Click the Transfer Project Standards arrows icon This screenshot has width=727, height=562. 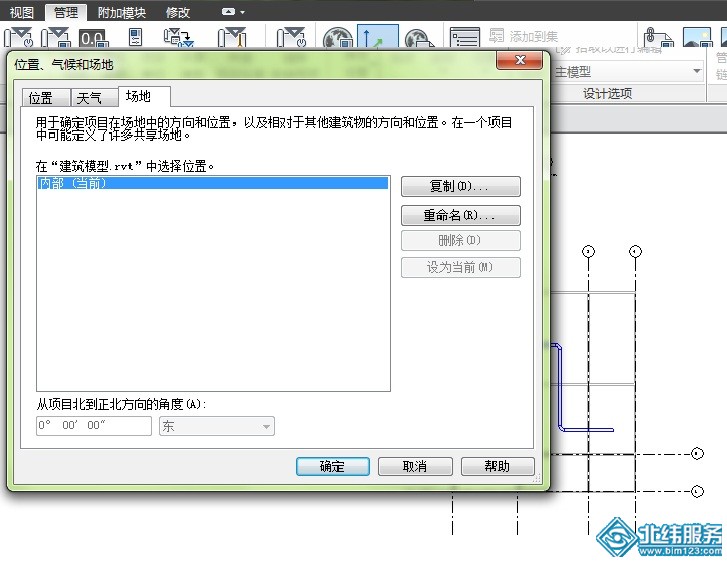[179, 38]
